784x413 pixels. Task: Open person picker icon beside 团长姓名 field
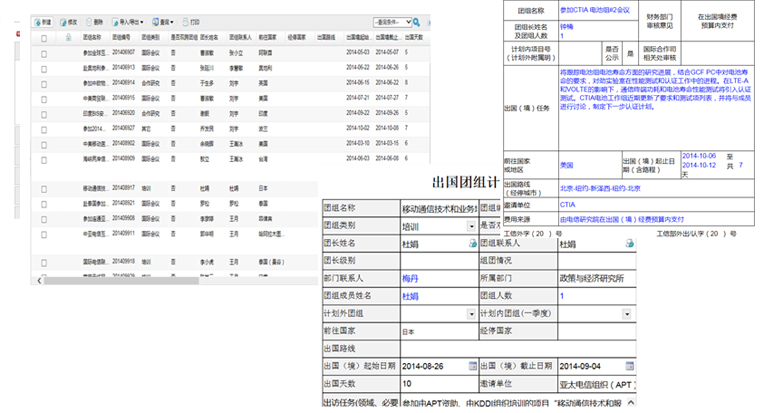click(472, 244)
